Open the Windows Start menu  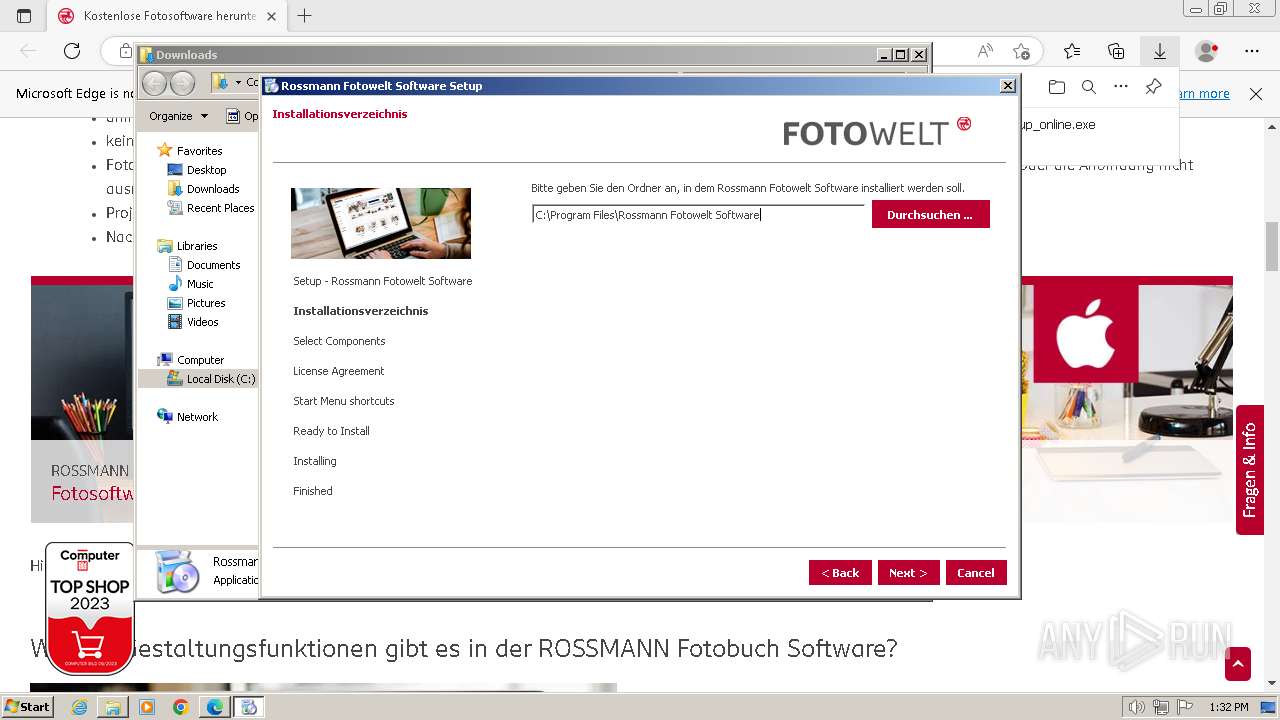27,707
